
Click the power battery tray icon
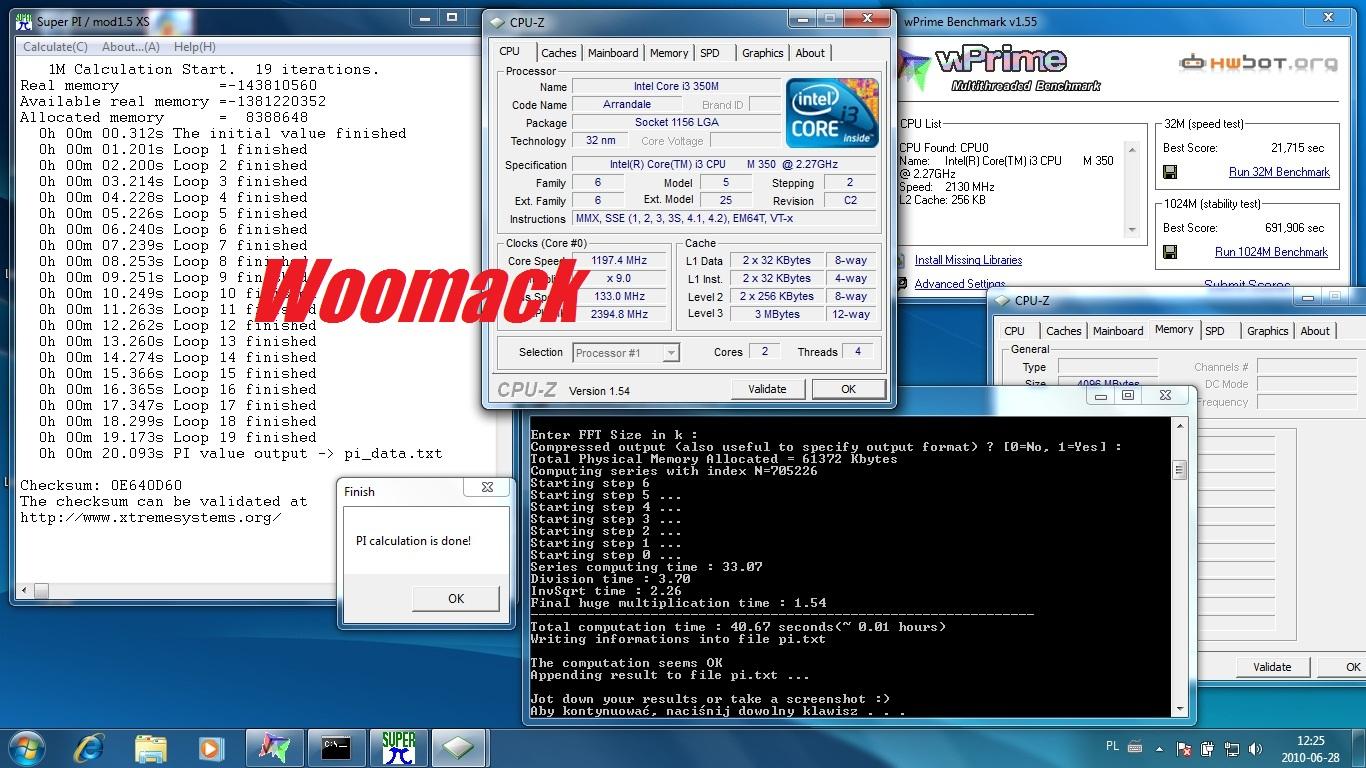1210,748
